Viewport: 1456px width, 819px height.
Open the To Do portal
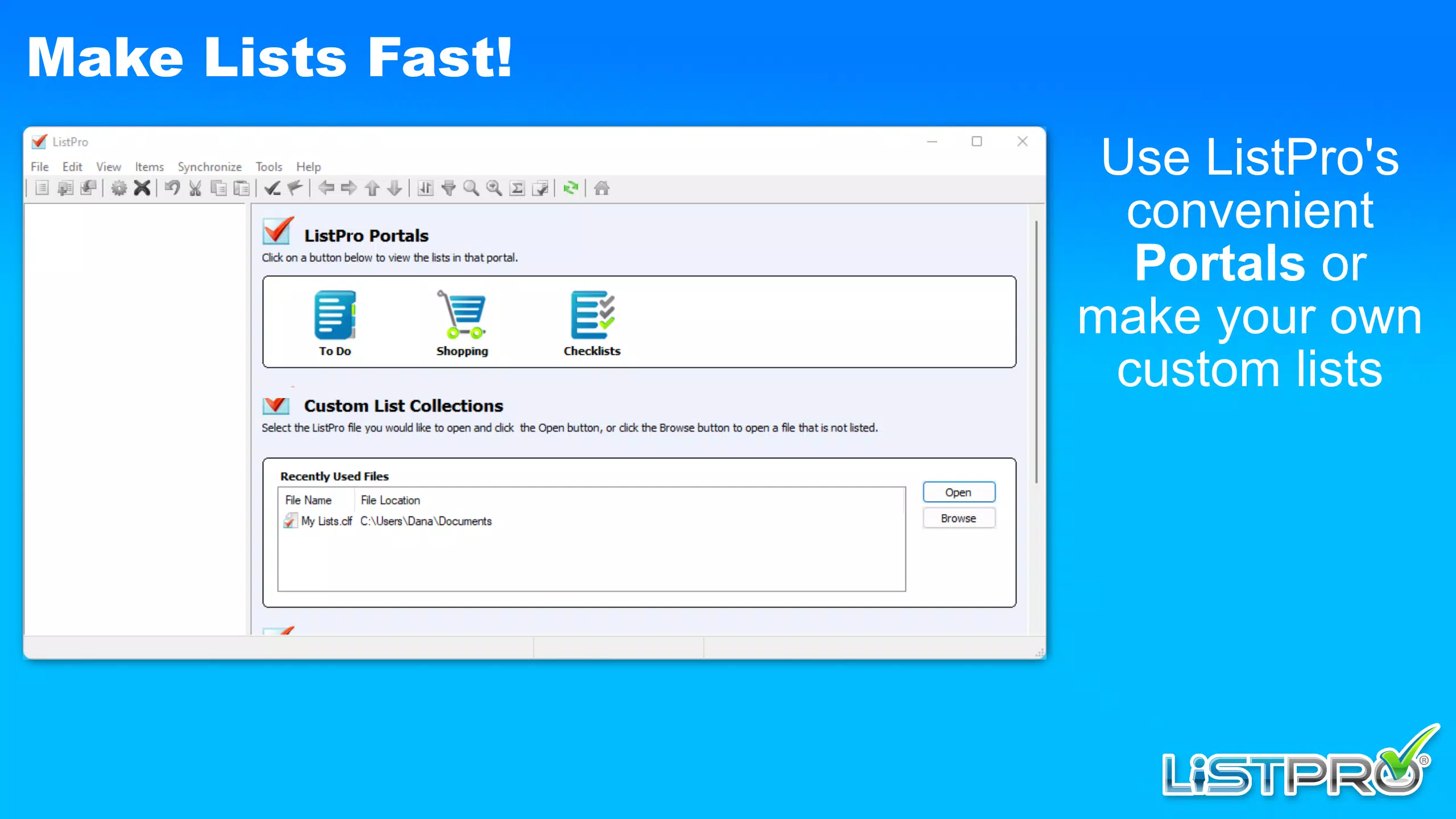click(x=335, y=323)
